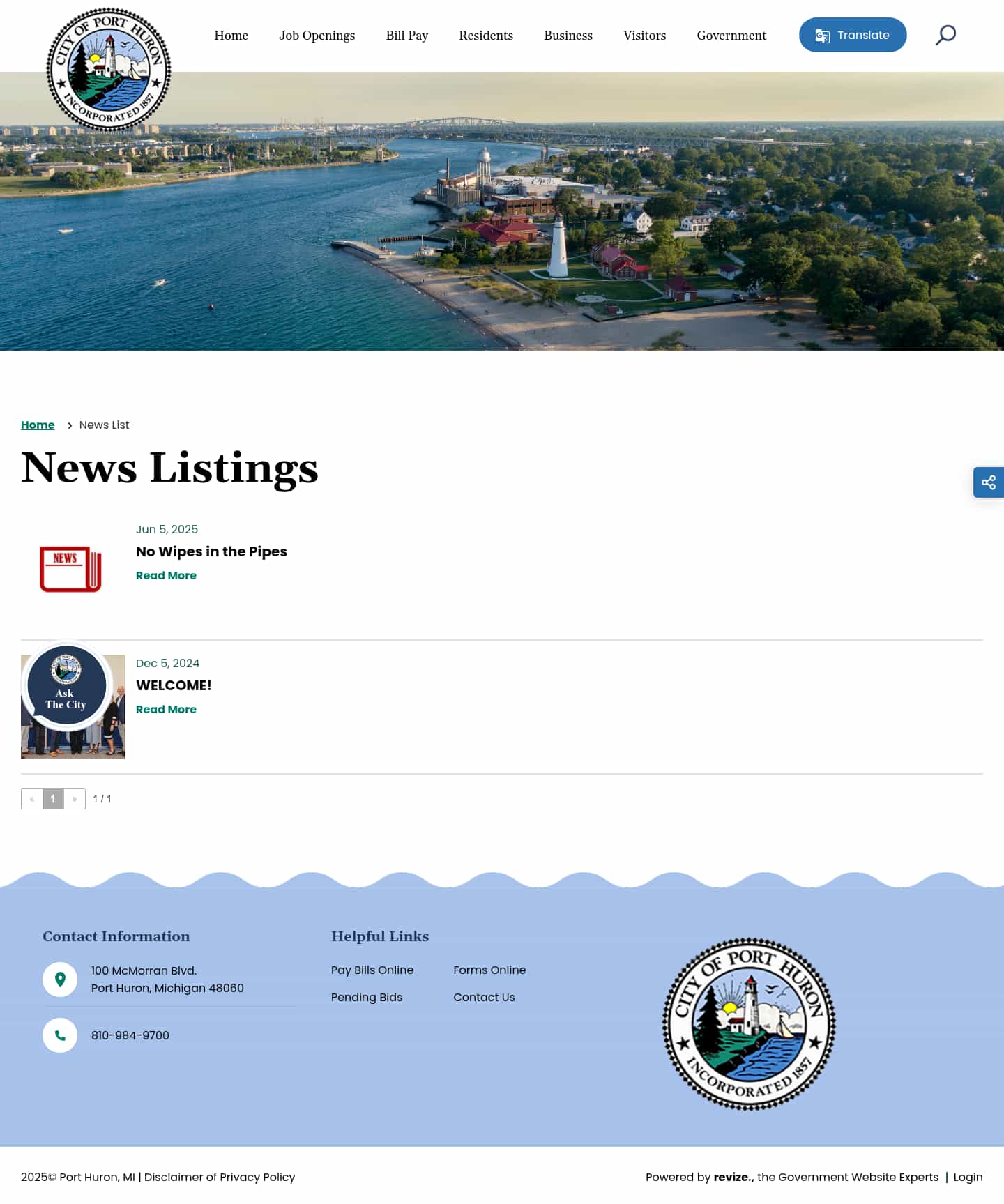Image resolution: width=1004 pixels, height=1204 pixels.
Task: Click the News List breadcrumb text
Action: coord(104,425)
